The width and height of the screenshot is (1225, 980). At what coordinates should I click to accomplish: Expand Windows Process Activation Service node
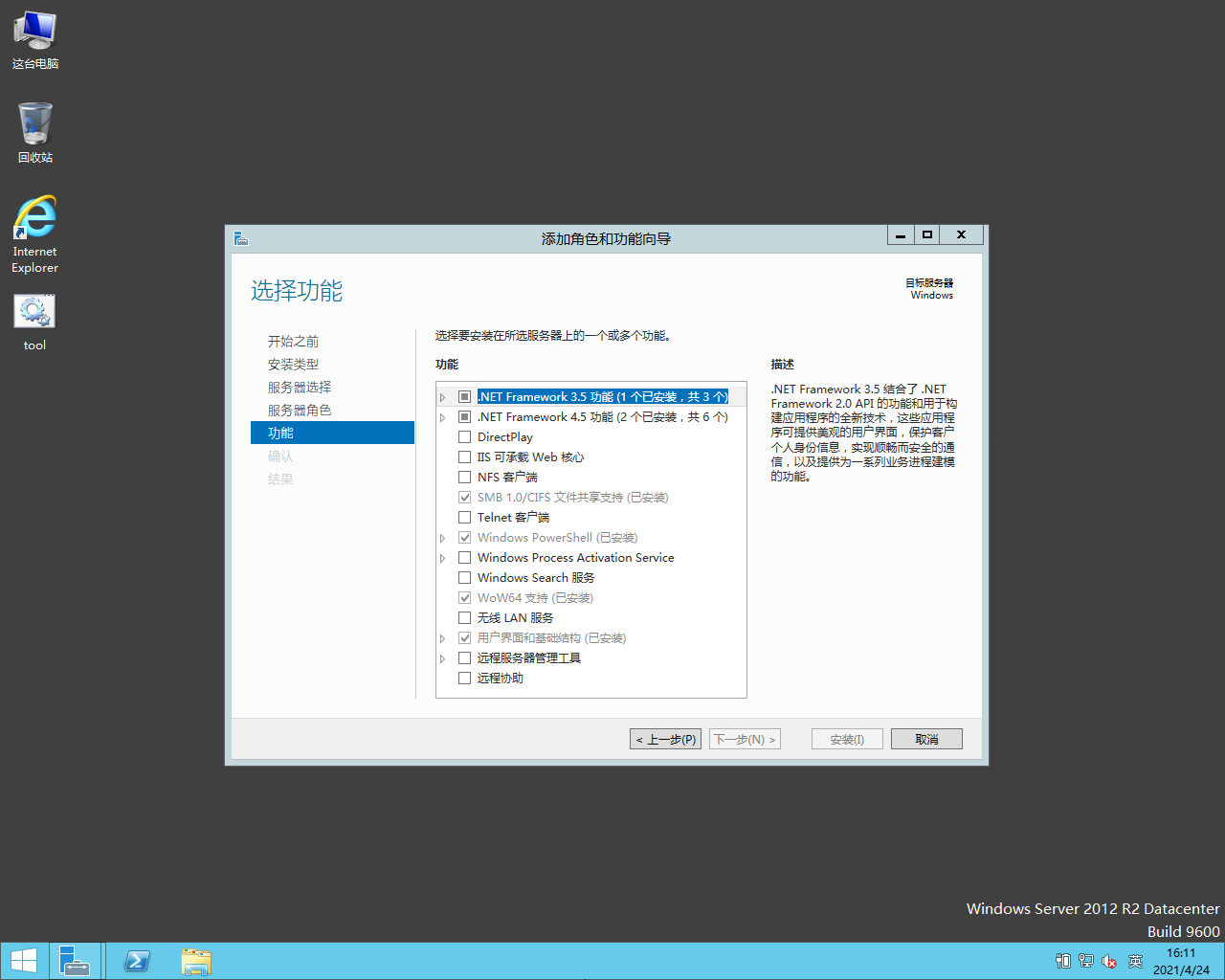click(x=442, y=558)
